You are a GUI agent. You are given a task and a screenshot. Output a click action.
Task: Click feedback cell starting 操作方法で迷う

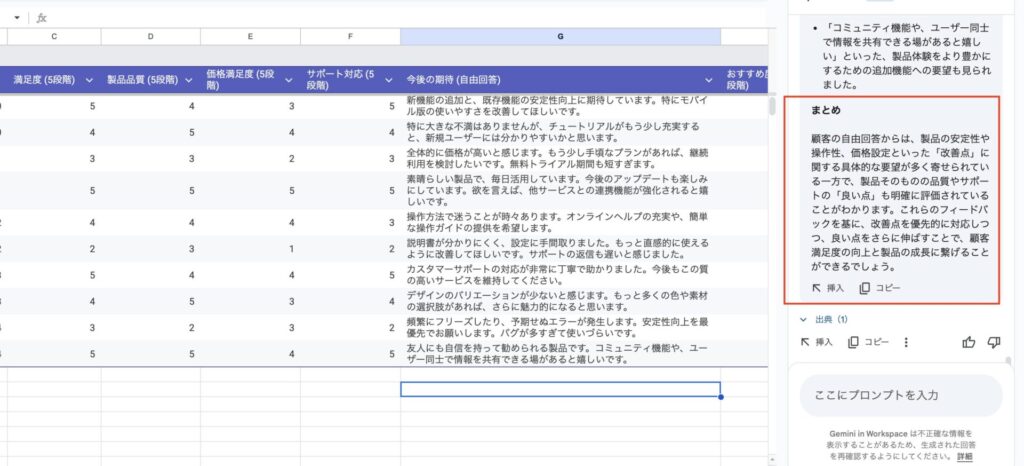[x=560, y=223]
